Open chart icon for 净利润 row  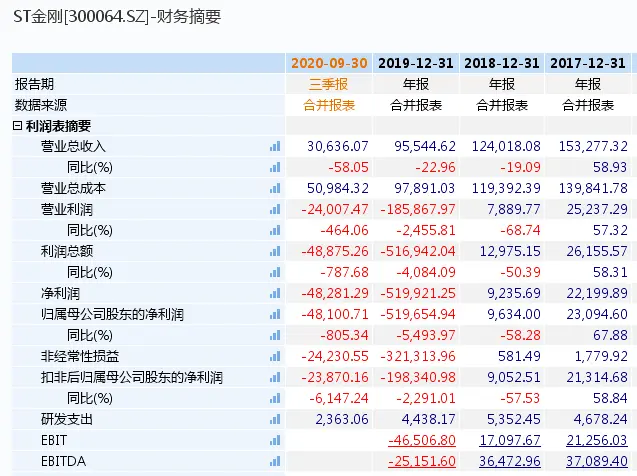275,293
